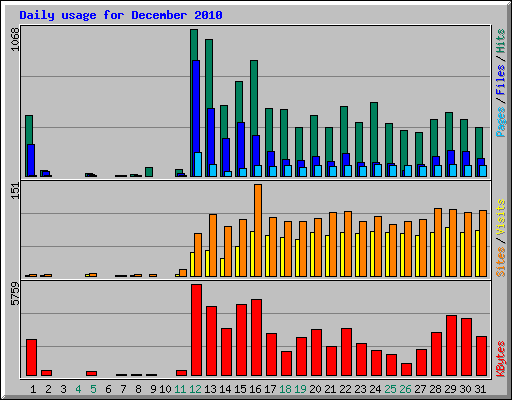Click the yellow sites bar for day 16
512x400 pixels.
click(252, 254)
